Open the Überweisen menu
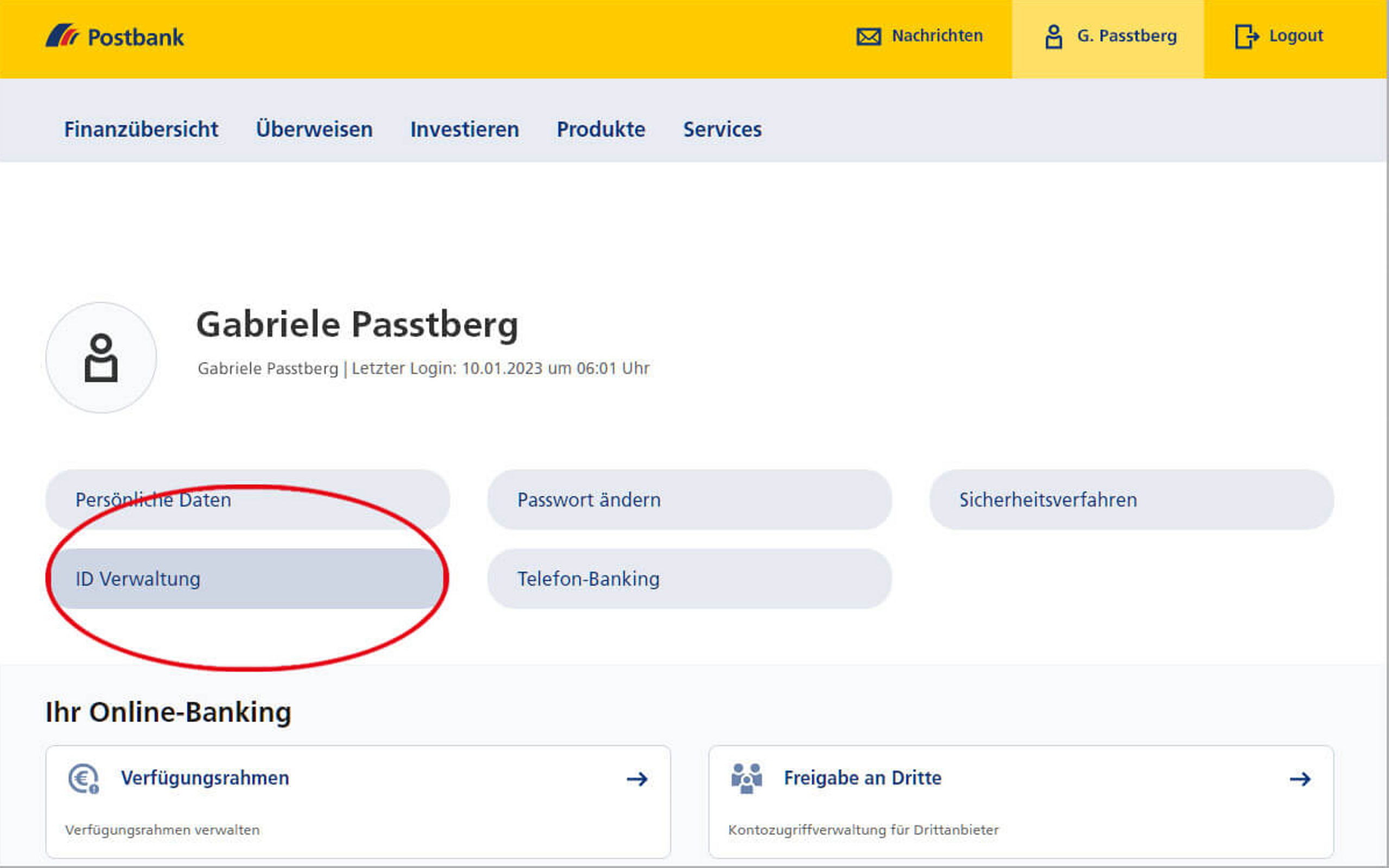This screenshot has width=1389, height=868. (x=314, y=129)
